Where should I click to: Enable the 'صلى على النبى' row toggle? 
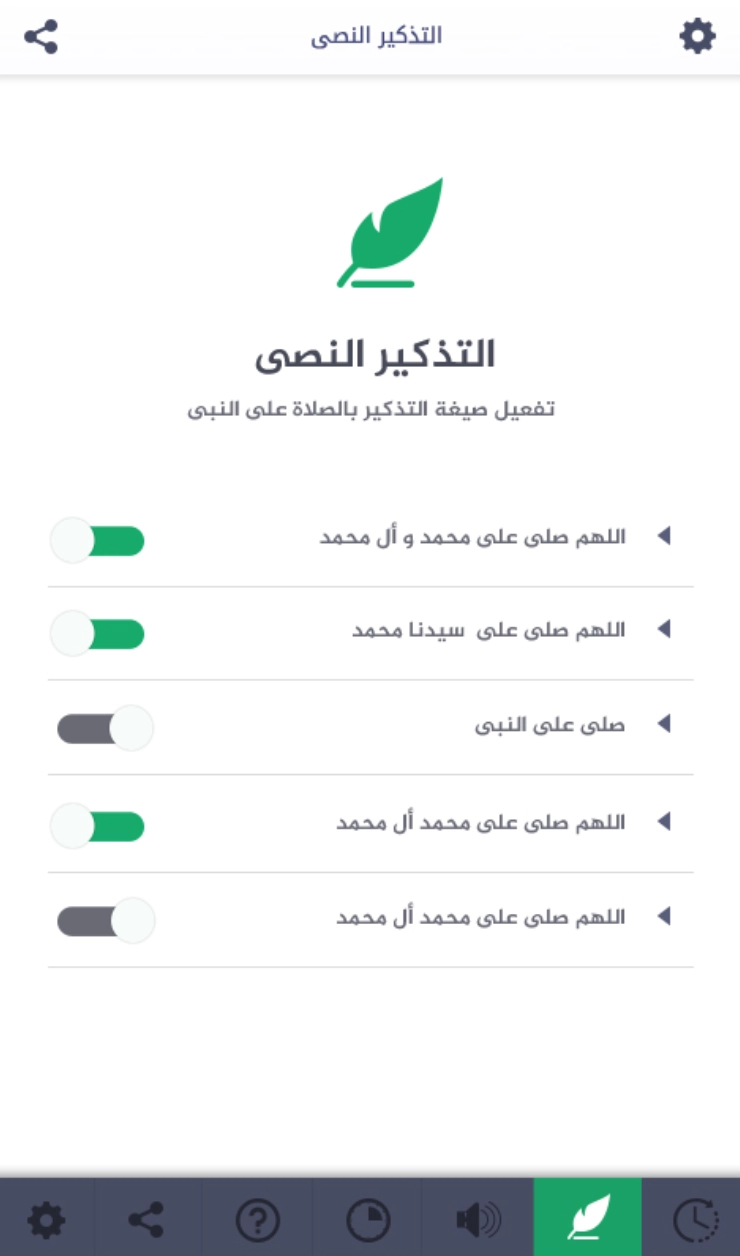(104, 728)
